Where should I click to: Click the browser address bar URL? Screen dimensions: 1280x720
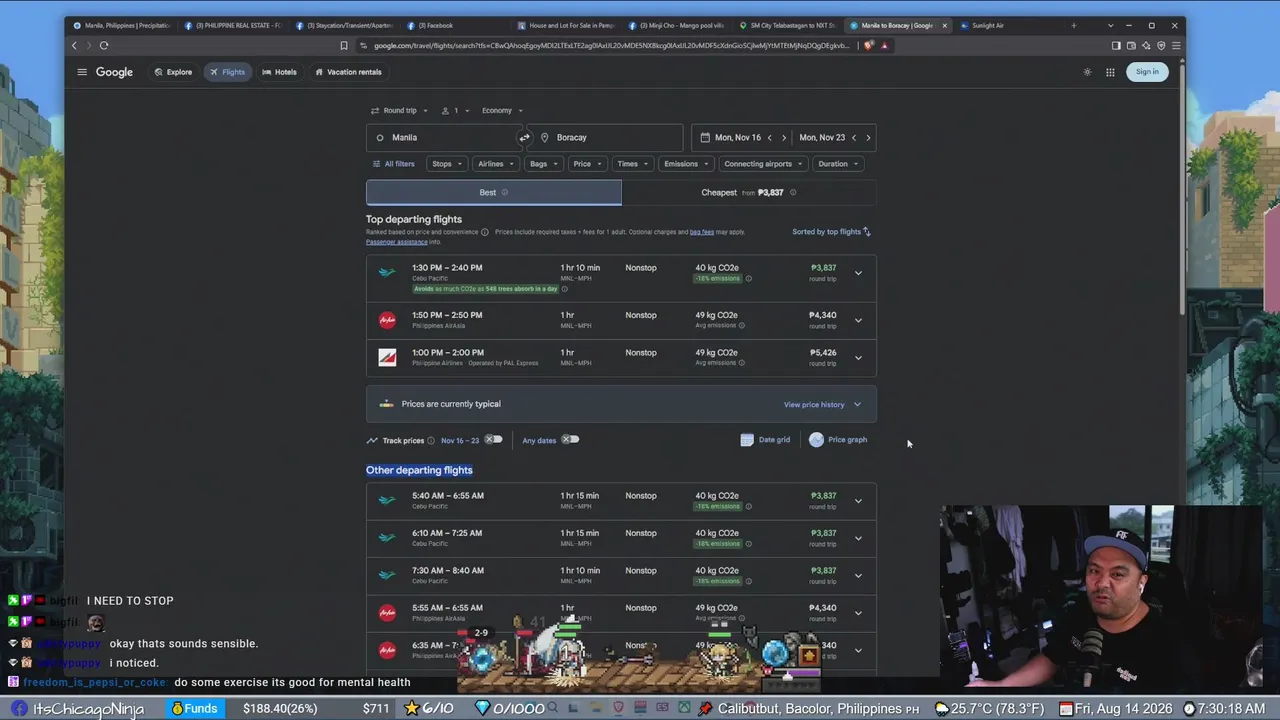[610, 45]
